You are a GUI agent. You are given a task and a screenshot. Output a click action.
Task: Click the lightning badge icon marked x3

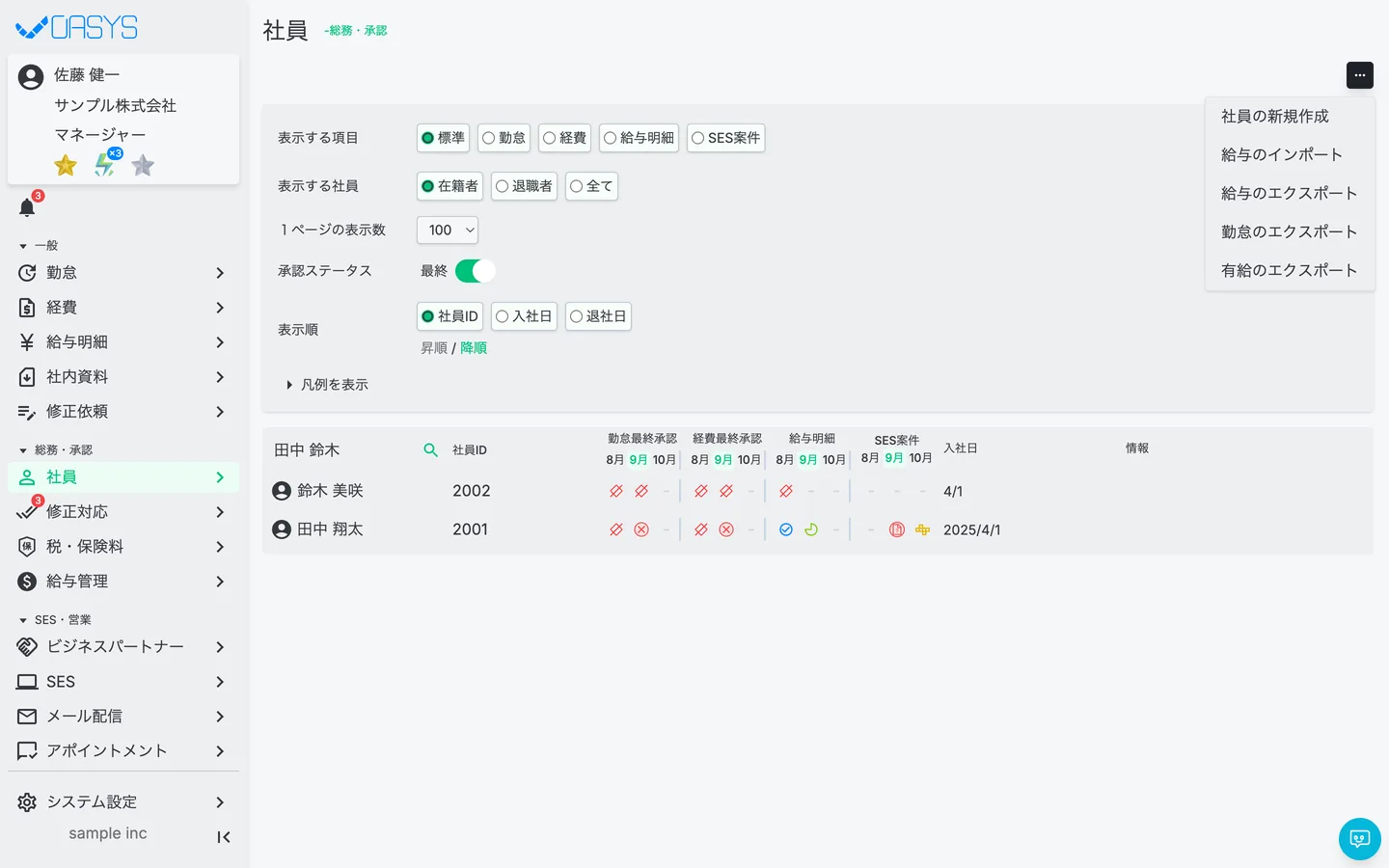click(x=105, y=165)
